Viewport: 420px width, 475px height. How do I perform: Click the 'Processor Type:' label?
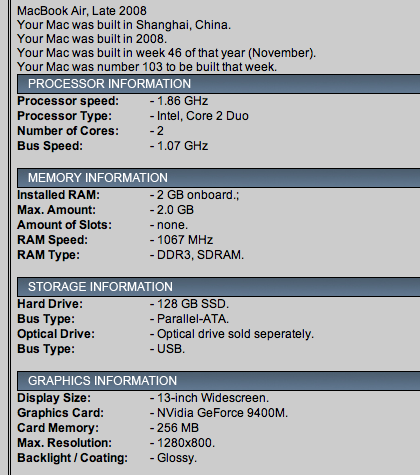65,116
